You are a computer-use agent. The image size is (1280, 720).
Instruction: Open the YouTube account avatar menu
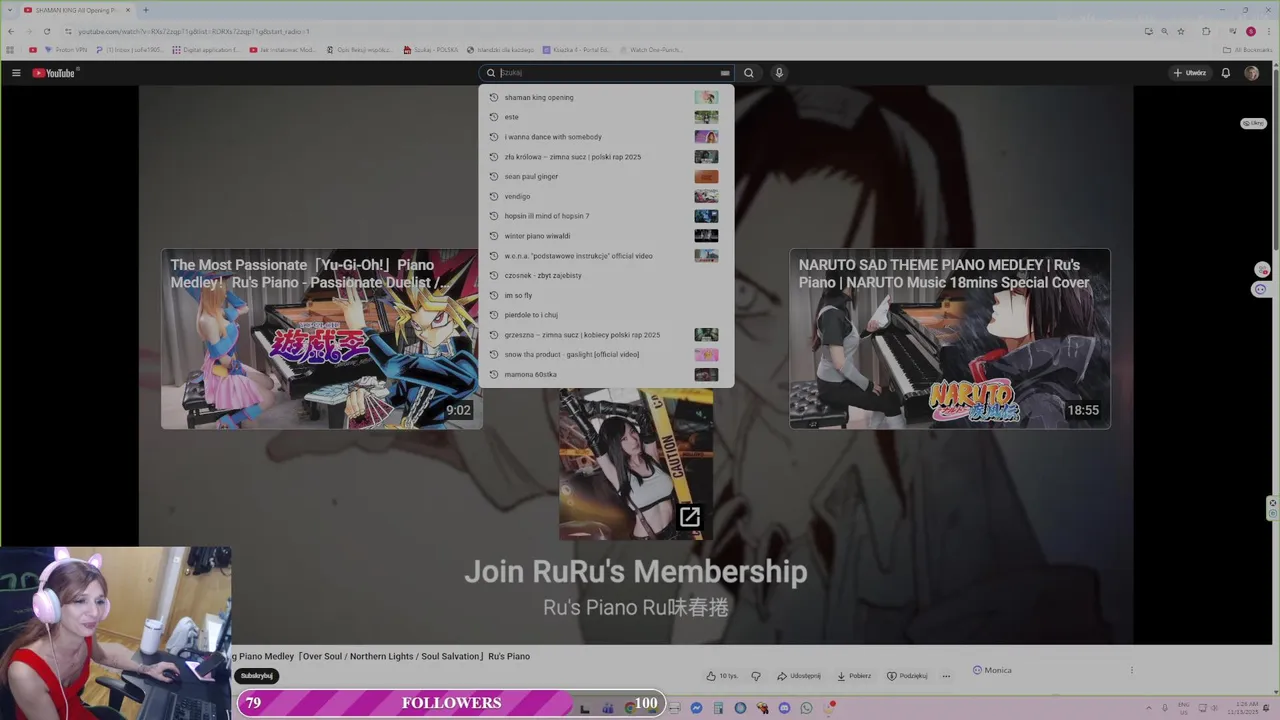coord(1252,73)
